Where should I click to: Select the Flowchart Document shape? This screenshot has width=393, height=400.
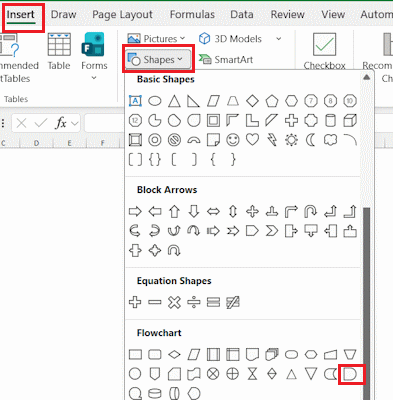252,354
